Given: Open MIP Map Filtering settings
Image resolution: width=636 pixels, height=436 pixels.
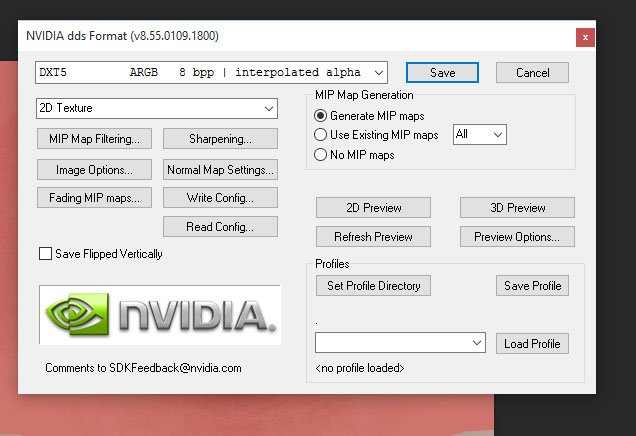Looking at the screenshot, I should [x=94, y=139].
